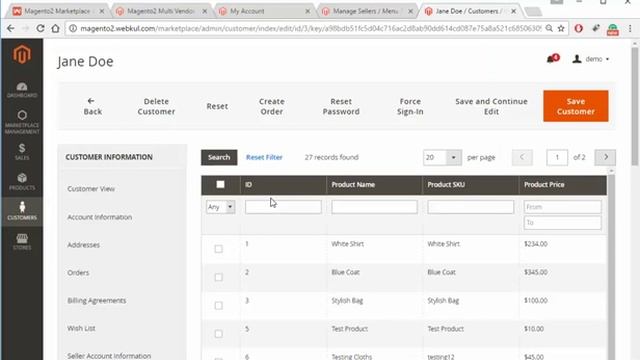
Task: Go to the browser home page icon
Action: [55, 28]
